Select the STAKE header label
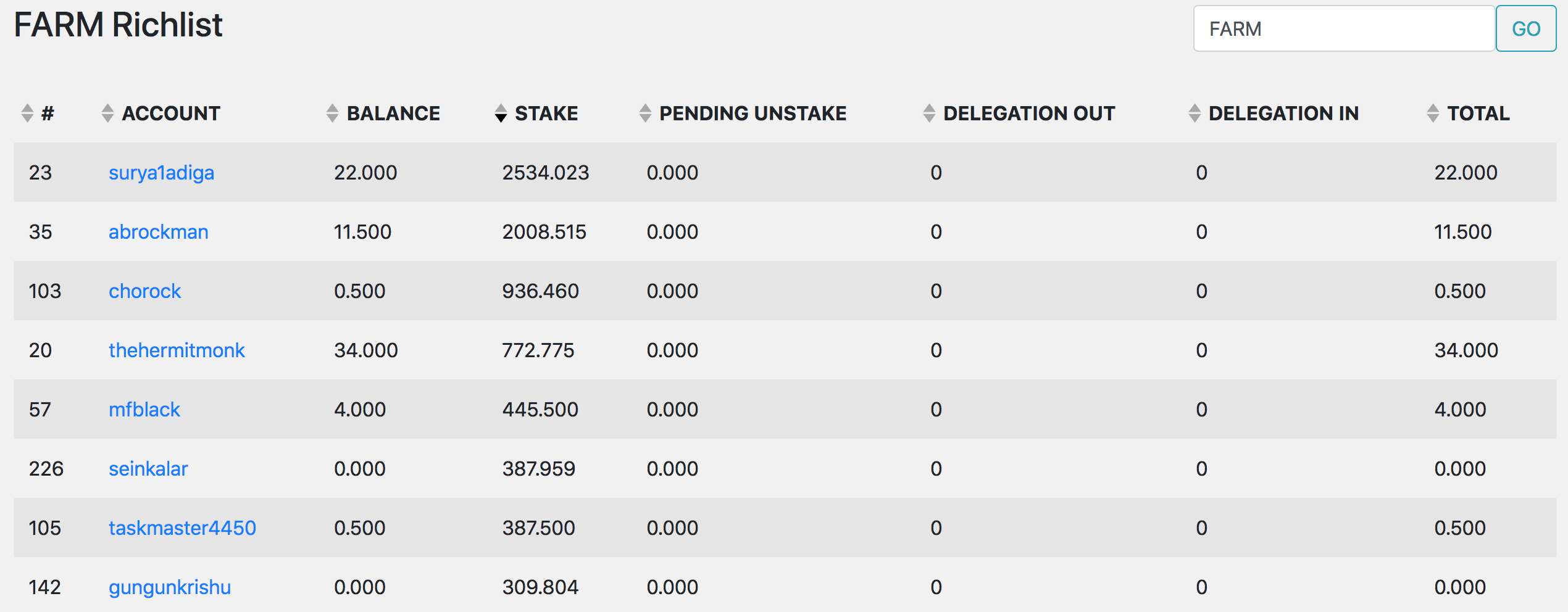This screenshot has height=612, width=1568. pos(546,114)
